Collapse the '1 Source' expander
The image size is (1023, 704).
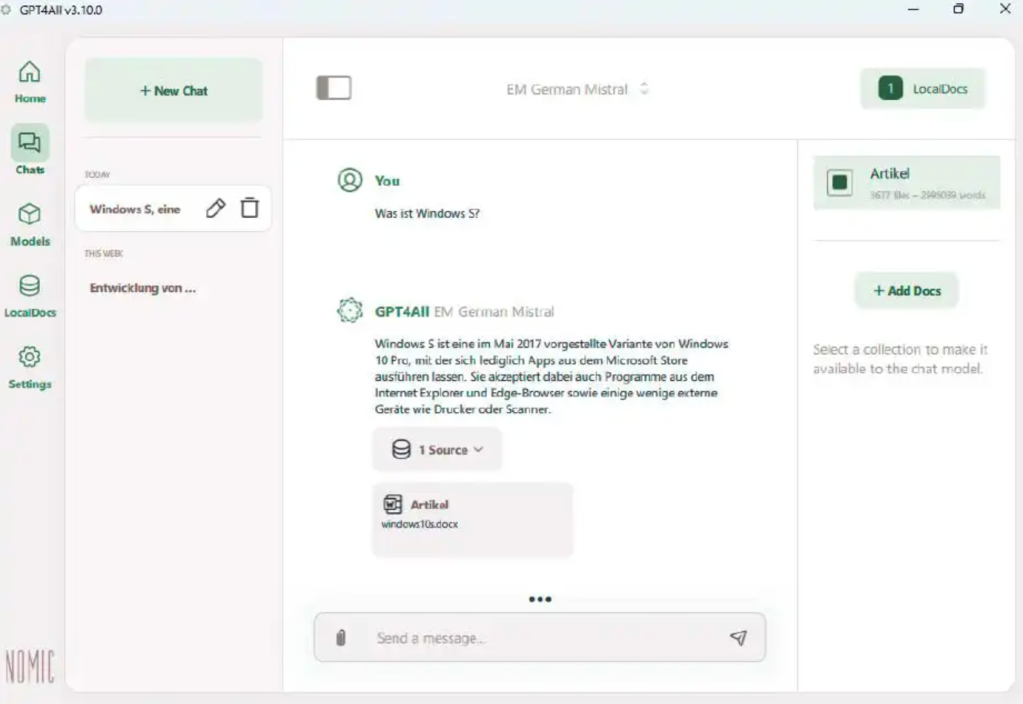click(437, 450)
